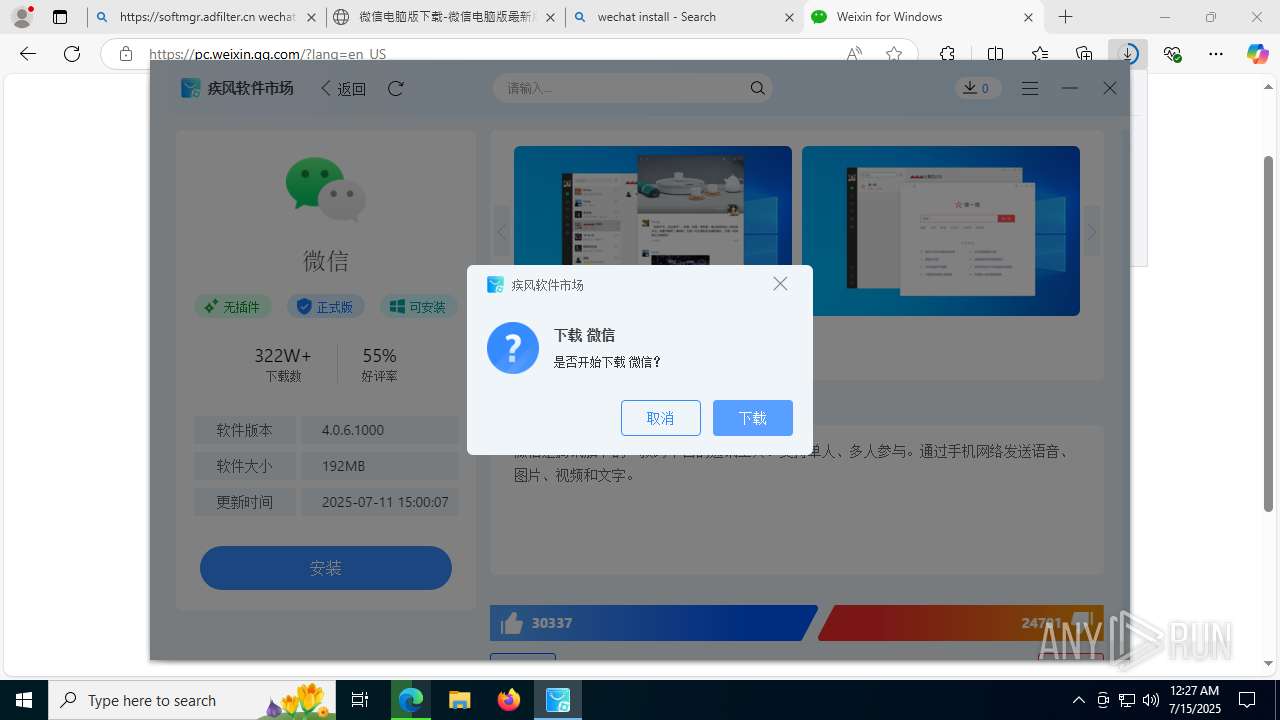This screenshot has height=720, width=1280.
Task: Open tab actions menu icon
Action: coord(60,17)
